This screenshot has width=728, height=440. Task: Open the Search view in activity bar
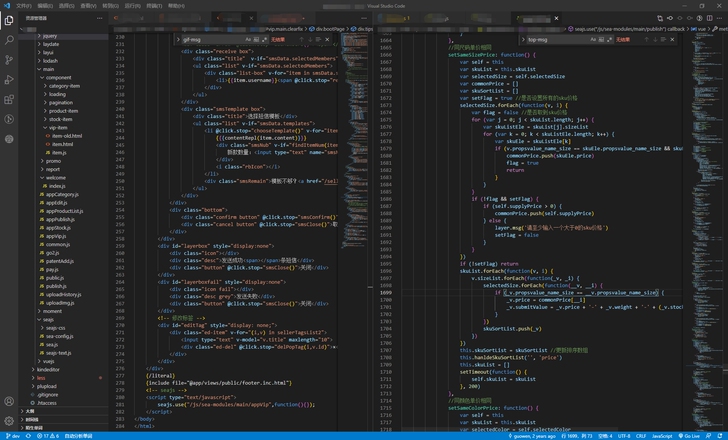click(x=9, y=40)
